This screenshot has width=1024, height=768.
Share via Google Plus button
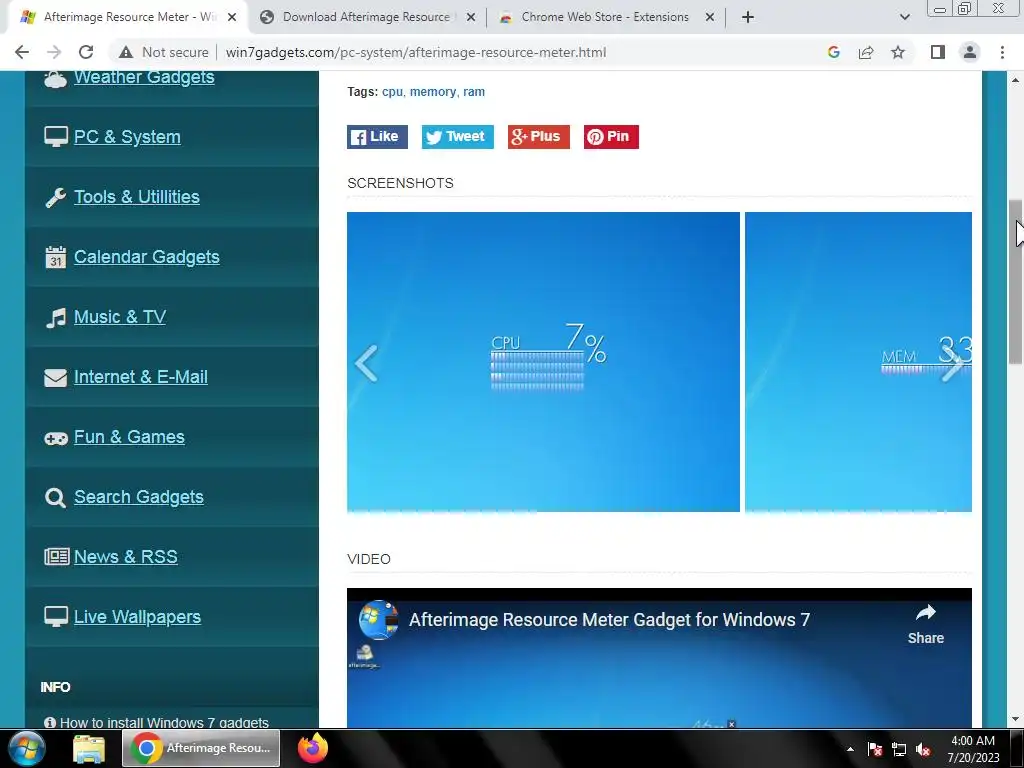tap(539, 136)
